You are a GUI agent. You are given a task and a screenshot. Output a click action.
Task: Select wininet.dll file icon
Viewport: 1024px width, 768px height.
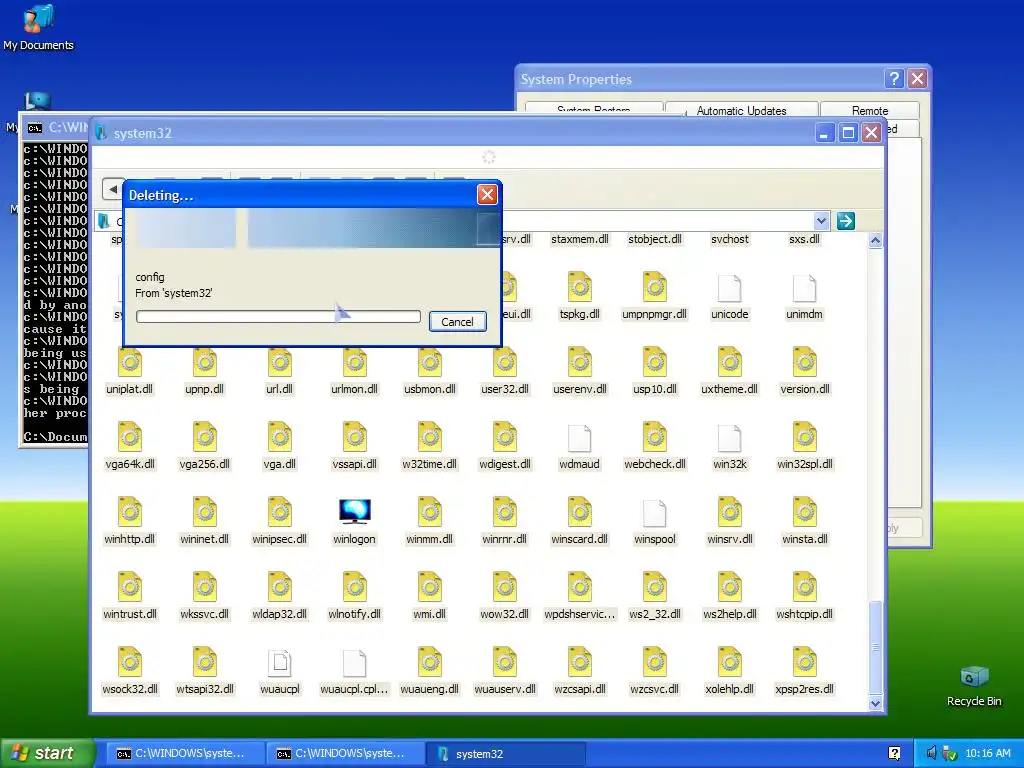(204, 512)
